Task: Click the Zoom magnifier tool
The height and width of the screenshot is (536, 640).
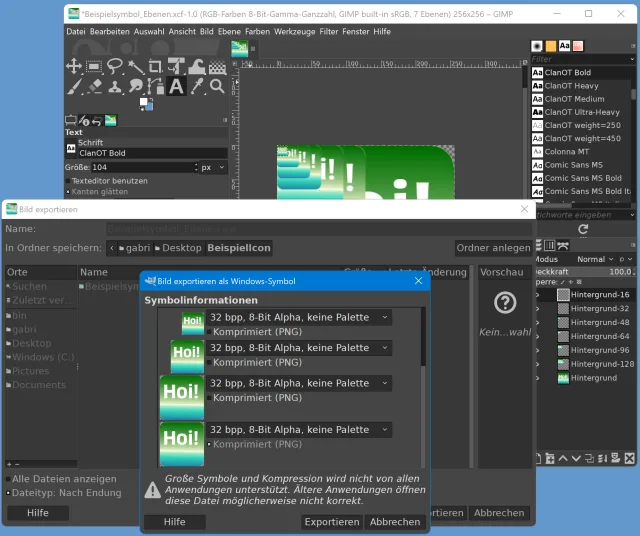Action: pyautogui.click(x=216, y=86)
